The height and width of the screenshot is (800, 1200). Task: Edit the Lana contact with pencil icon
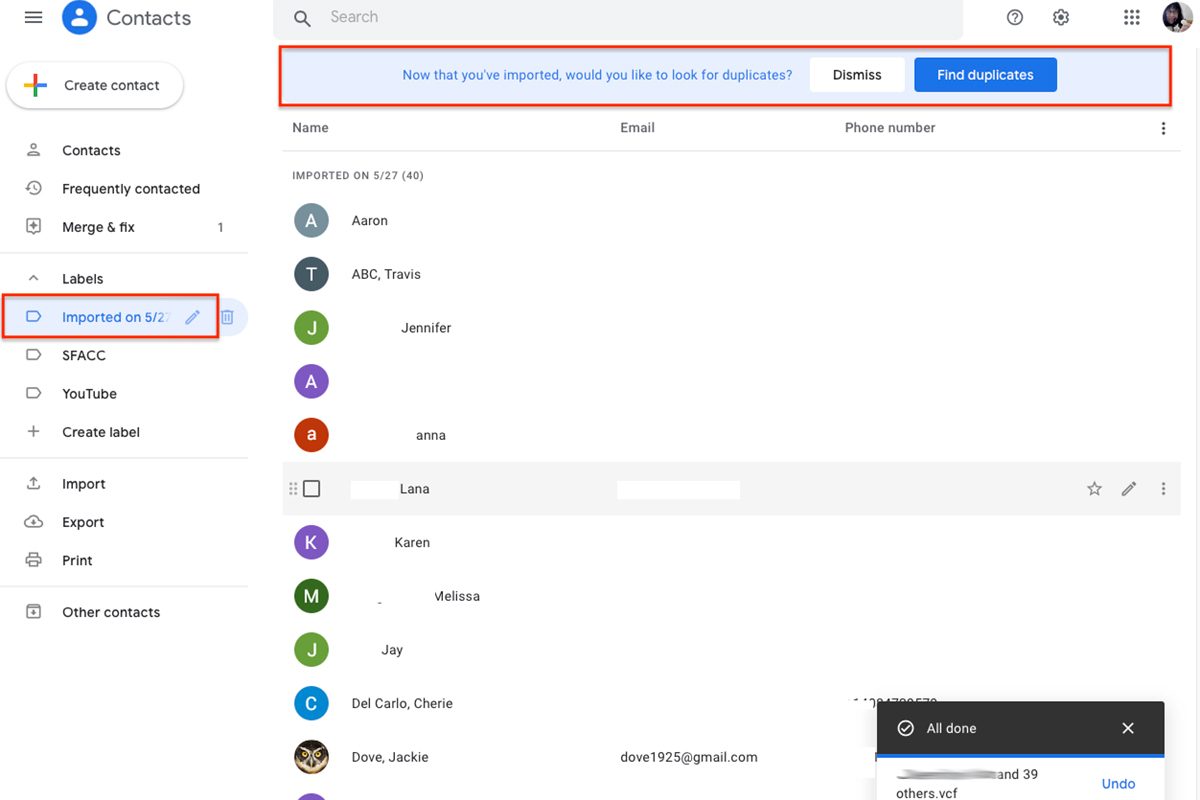pos(1129,489)
